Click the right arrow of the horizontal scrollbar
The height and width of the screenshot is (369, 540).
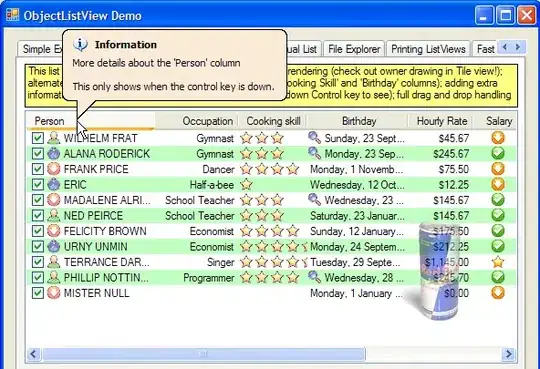pyautogui.click(x=509, y=354)
